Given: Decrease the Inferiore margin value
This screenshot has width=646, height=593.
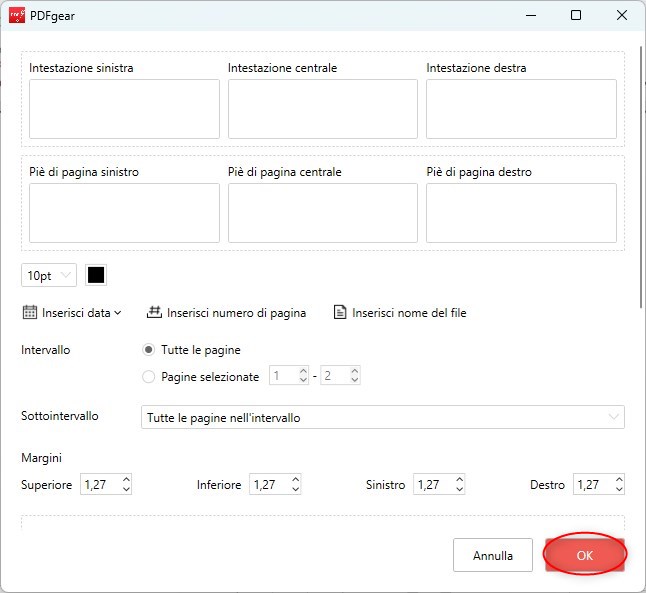Looking at the screenshot, I should pyautogui.click(x=295, y=489).
